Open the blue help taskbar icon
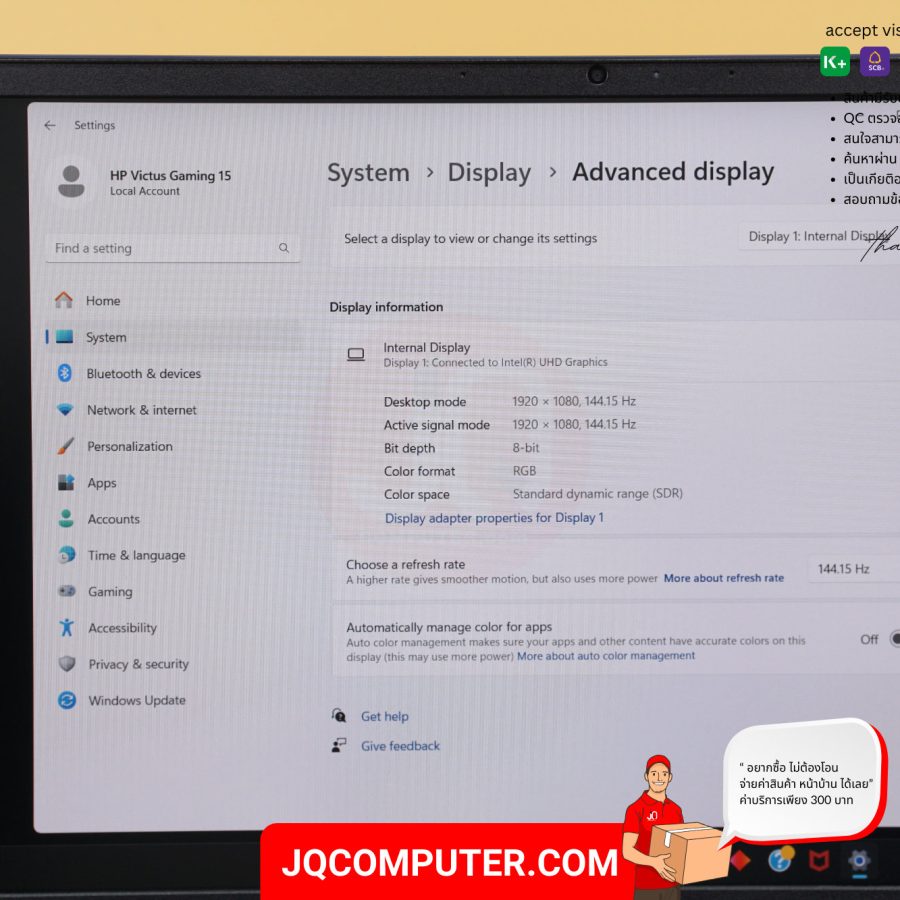 (x=780, y=859)
